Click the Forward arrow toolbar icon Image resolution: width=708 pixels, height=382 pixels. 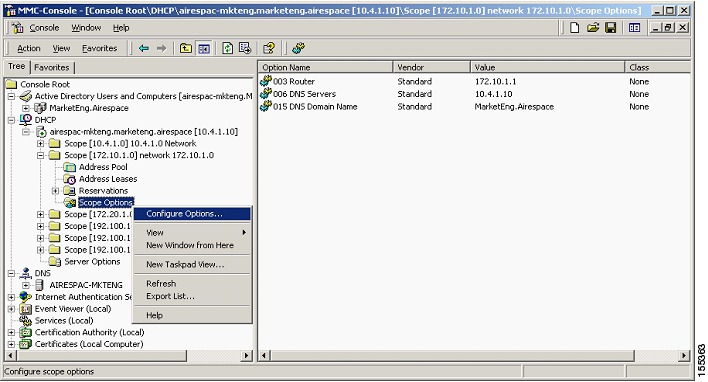(161, 48)
